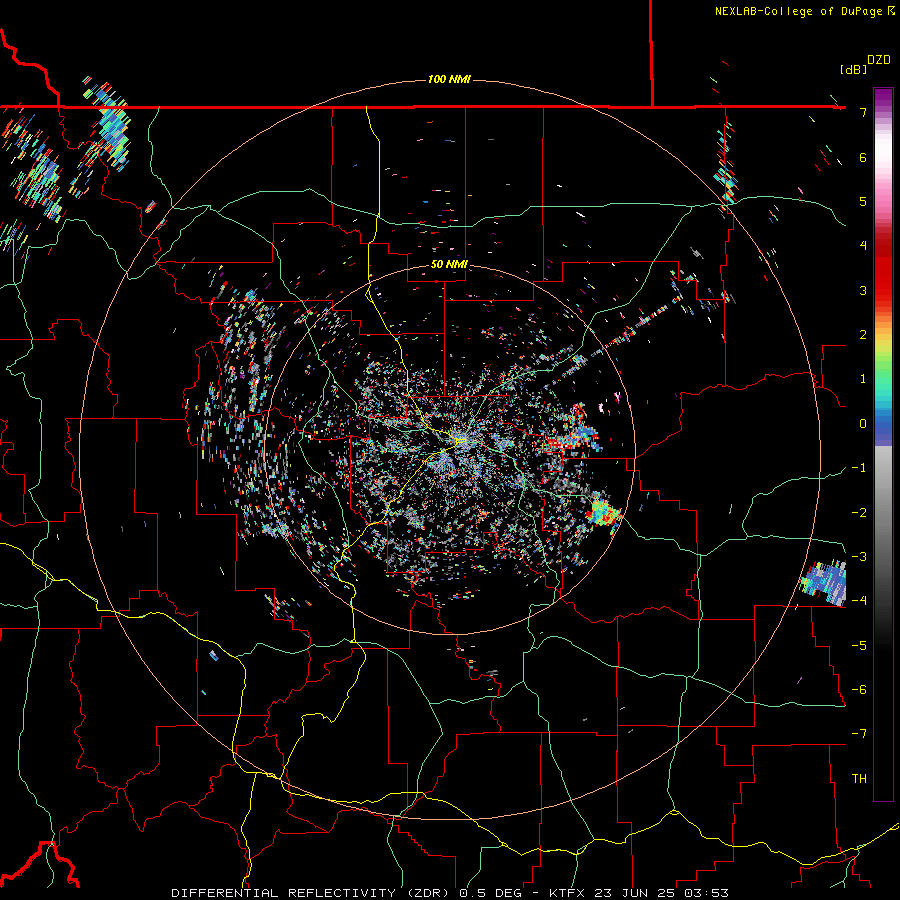Click the legend value -2

859,513
